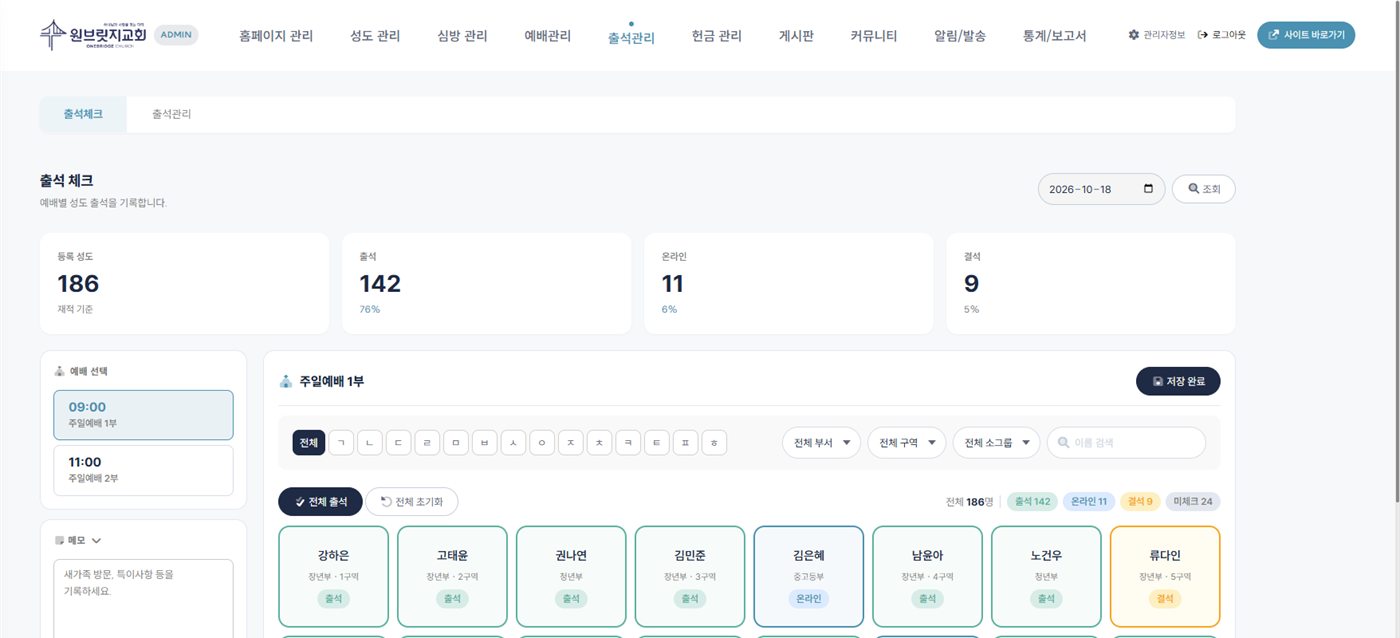The height and width of the screenshot is (638, 1400).
Task: Select the 09:00 주일예배 1부 service
Action: 143,415
